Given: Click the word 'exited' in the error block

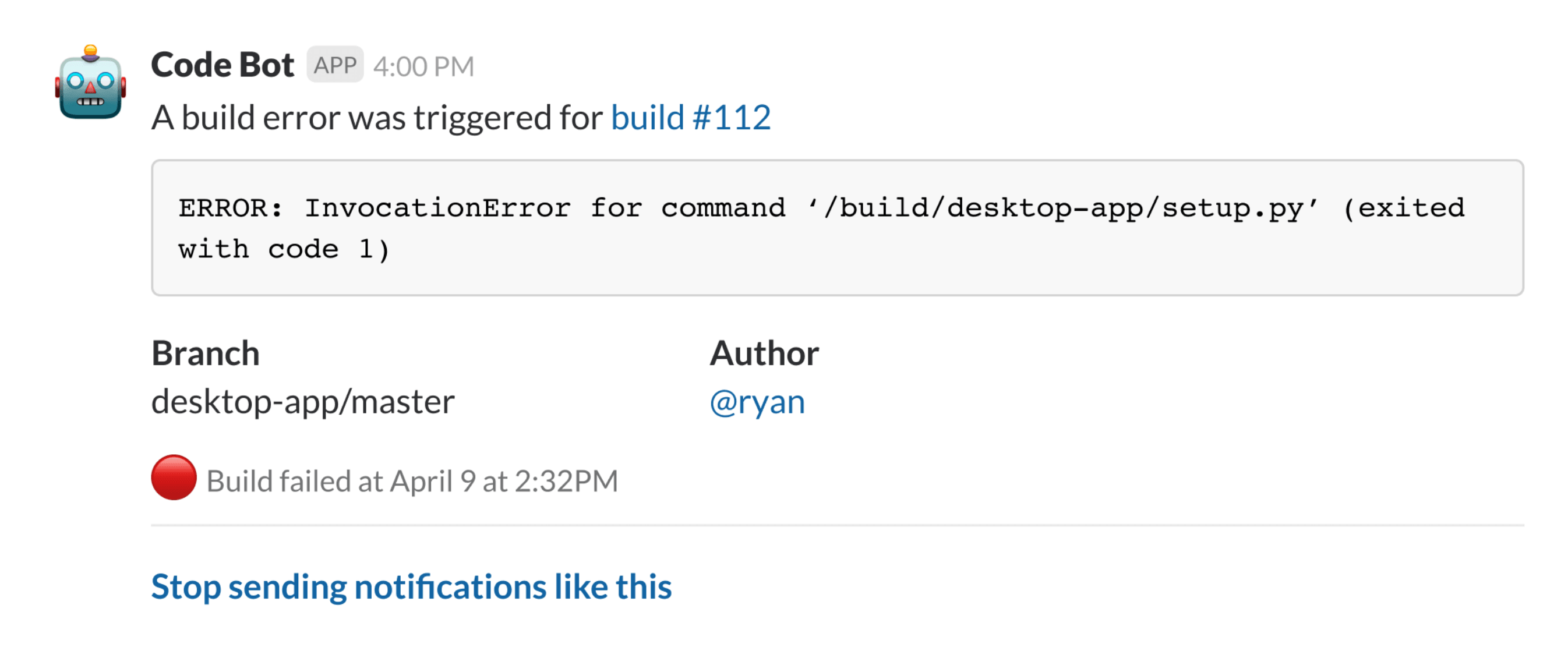Looking at the screenshot, I should pyautogui.click(x=1411, y=208).
